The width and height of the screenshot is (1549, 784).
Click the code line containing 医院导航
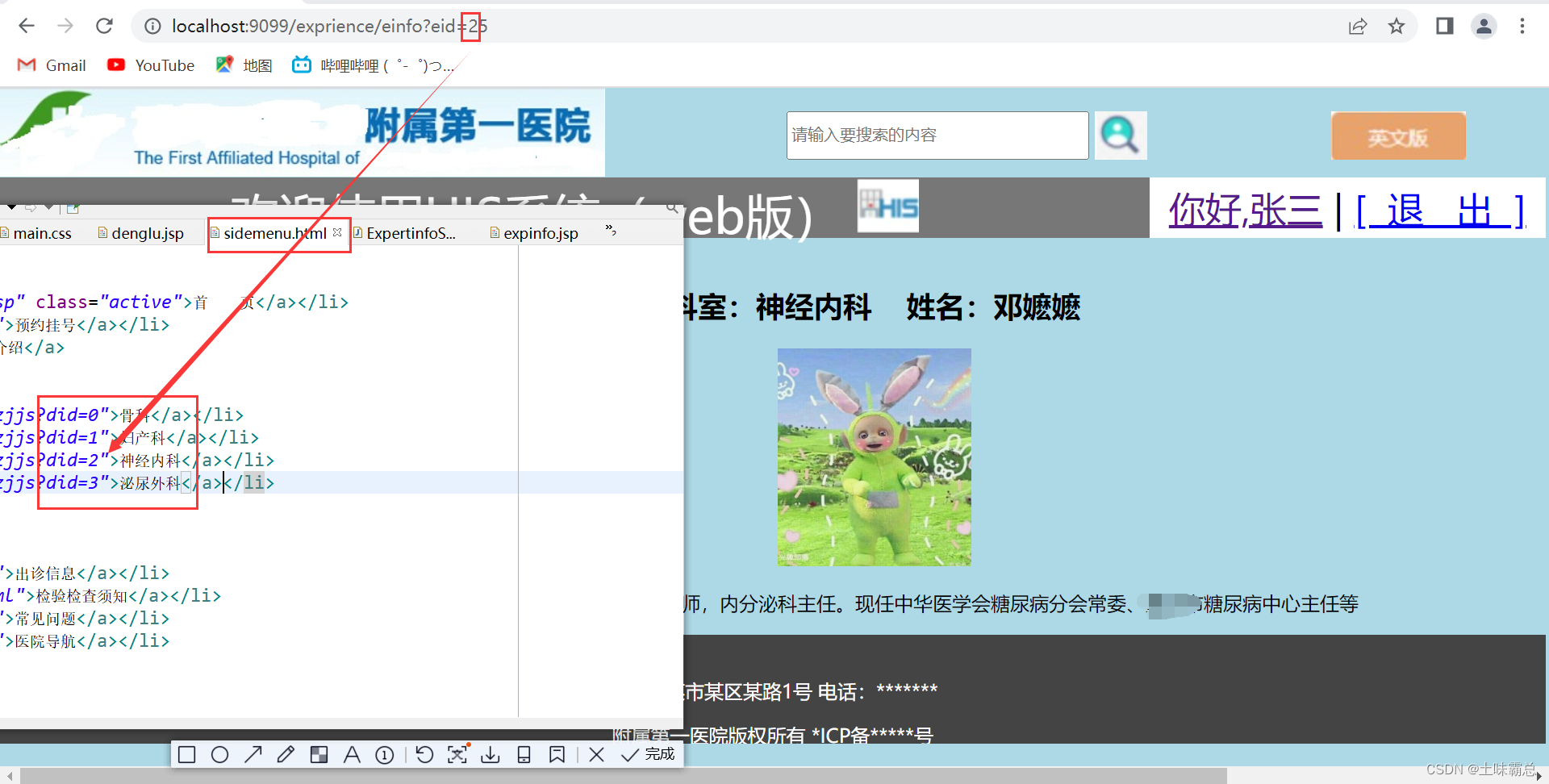(x=85, y=640)
